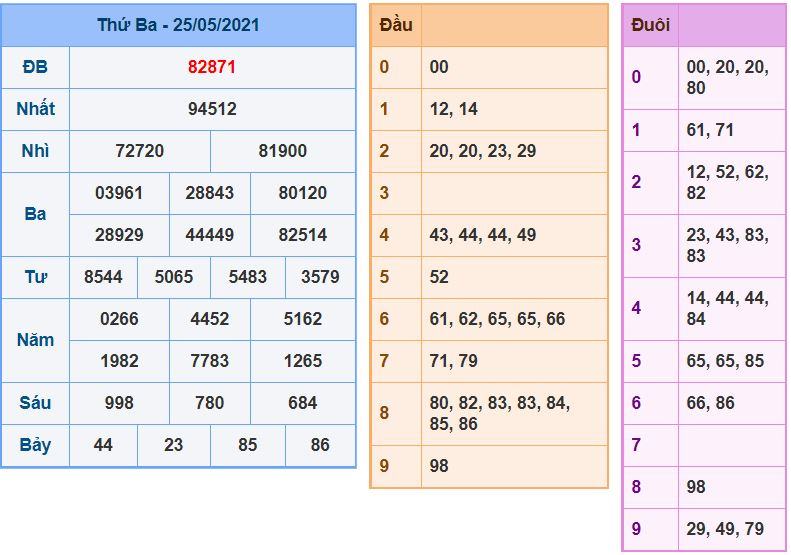Select the Nhì prize number 81900
791x555 pixels.
(x=283, y=151)
